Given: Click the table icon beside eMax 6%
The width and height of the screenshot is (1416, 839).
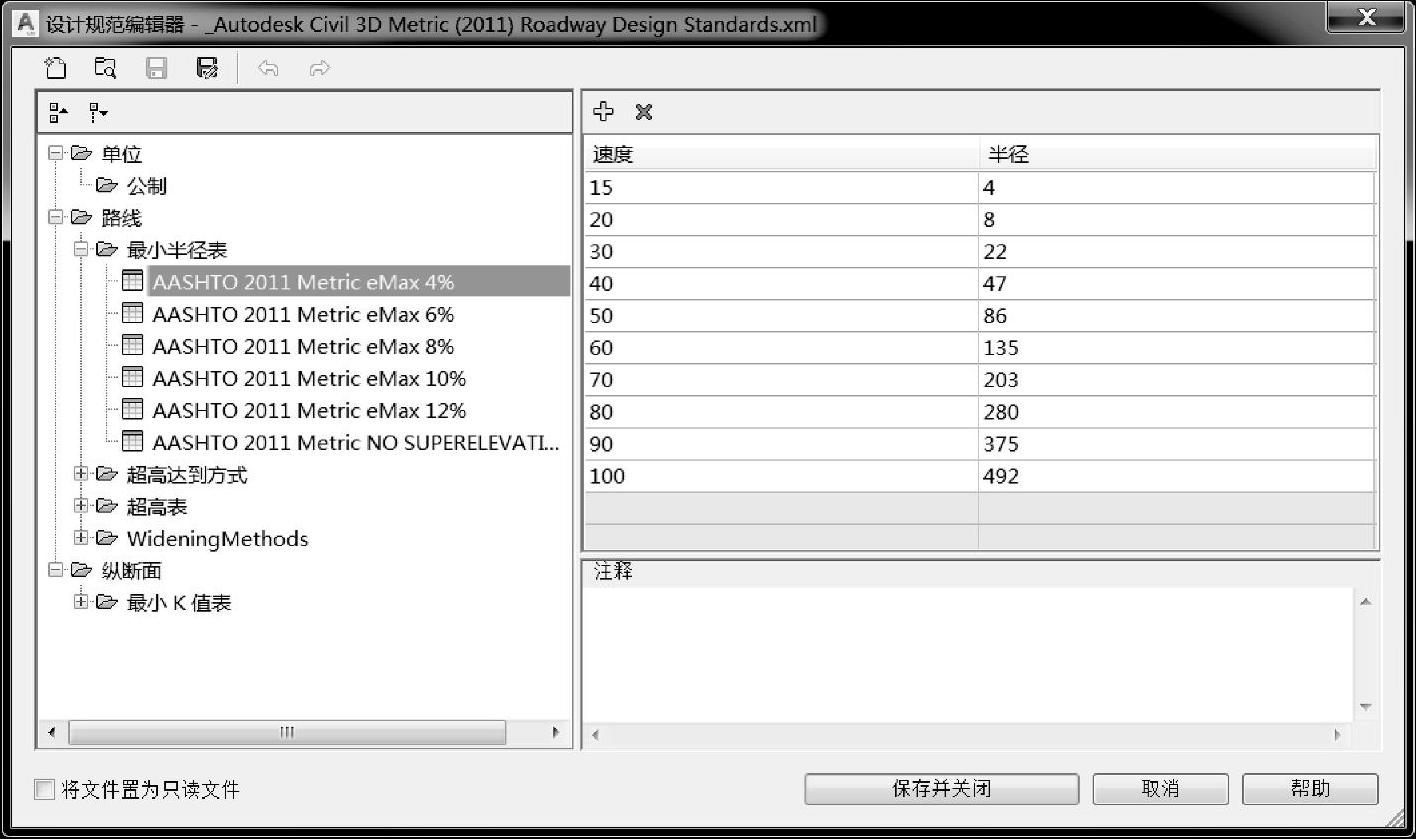Looking at the screenshot, I should [132, 313].
